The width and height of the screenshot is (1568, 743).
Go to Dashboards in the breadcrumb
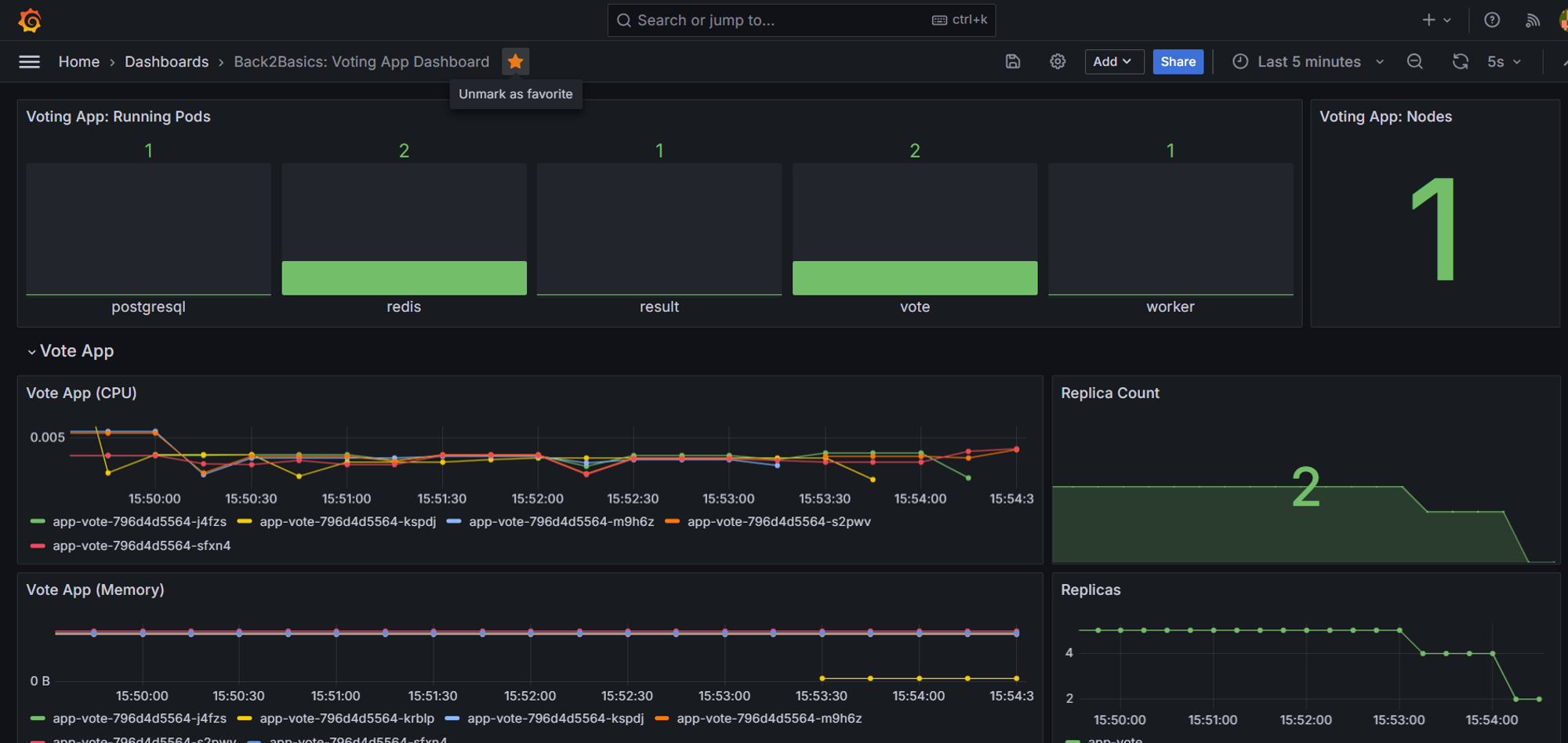tap(166, 61)
